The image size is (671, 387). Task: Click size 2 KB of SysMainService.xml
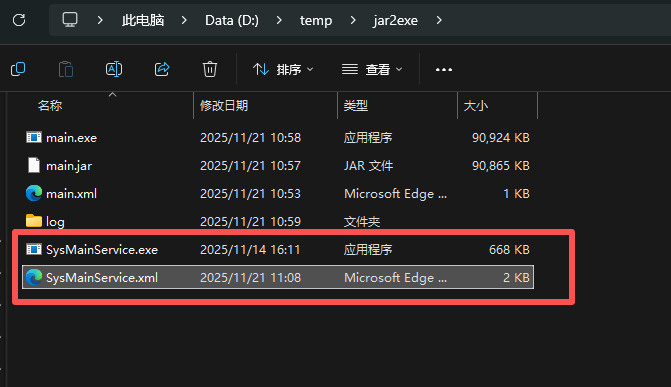pyautogui.click(x=517, y=278)
